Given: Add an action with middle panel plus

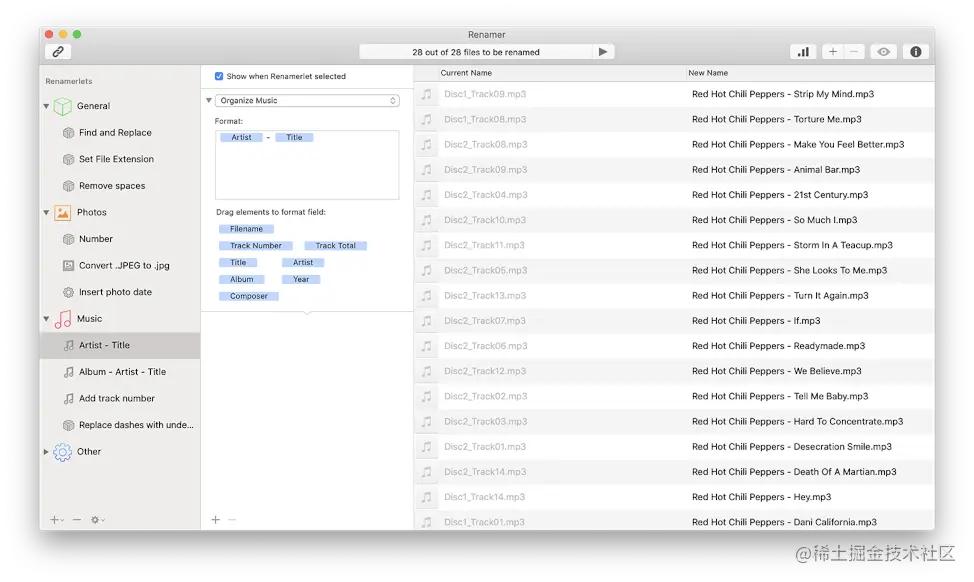Looking at the screenshot, I should [216, 520].
